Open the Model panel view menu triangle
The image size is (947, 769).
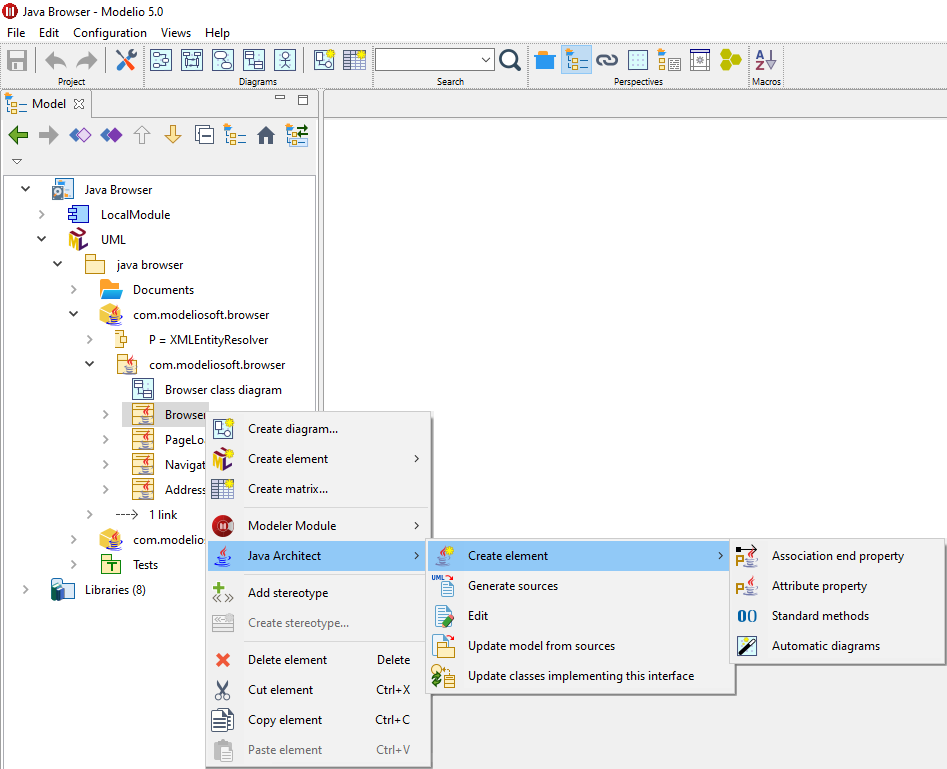click(17, 161)
